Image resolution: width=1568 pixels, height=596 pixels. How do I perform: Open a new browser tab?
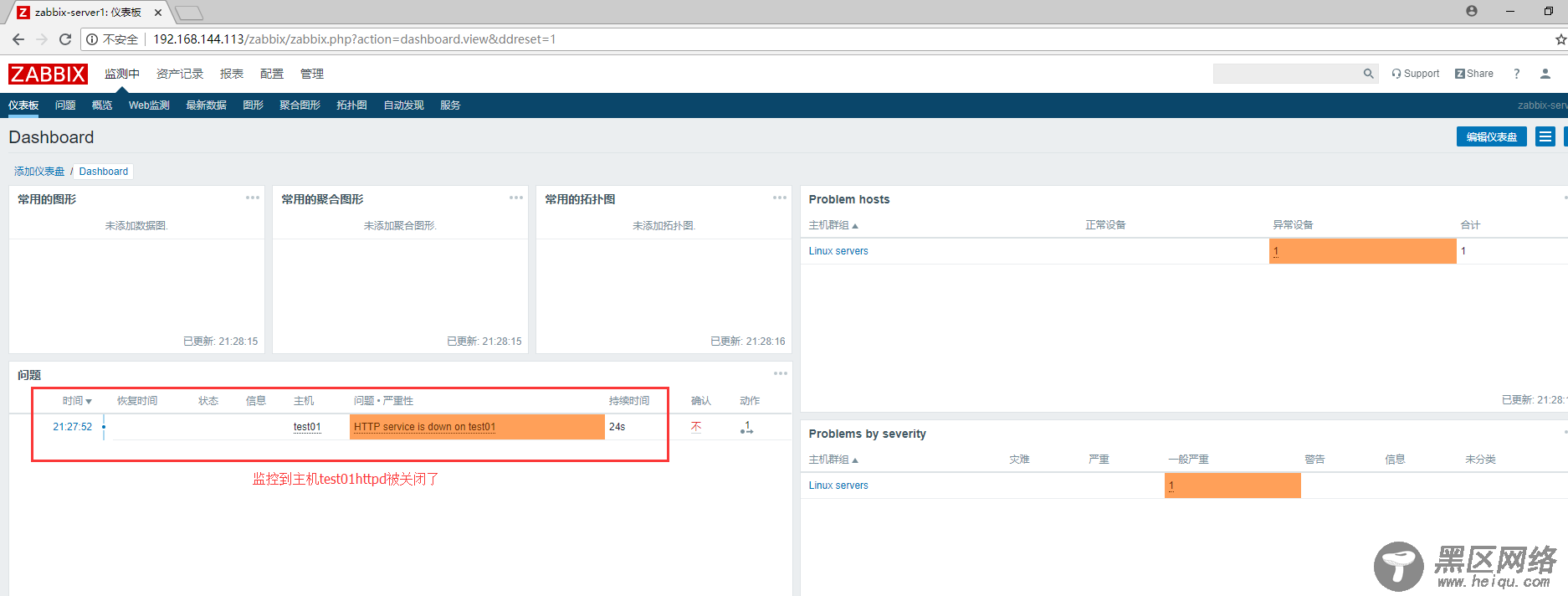click(x=189, y=13)
